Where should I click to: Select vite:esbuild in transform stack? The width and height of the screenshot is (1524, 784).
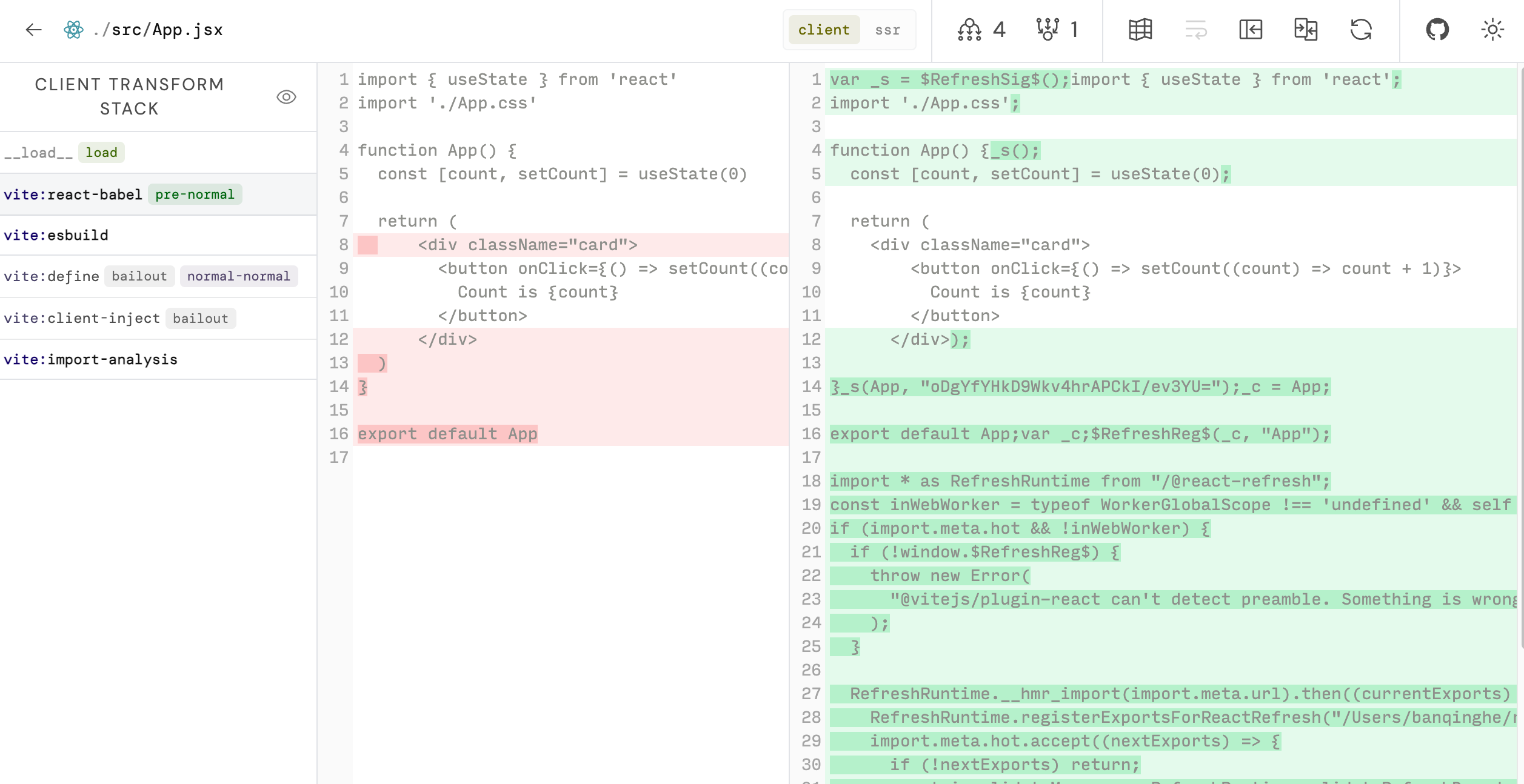pyautogui.click(x=56, y=235)
